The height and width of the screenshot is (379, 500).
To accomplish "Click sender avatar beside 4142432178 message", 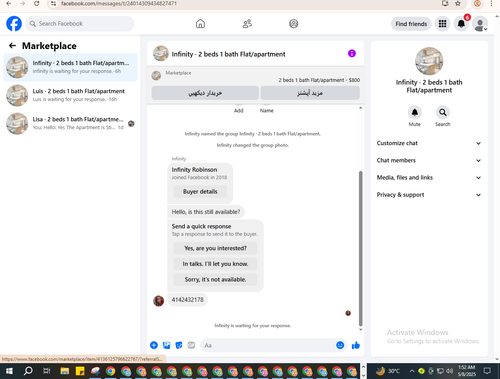I will point(158,300).
